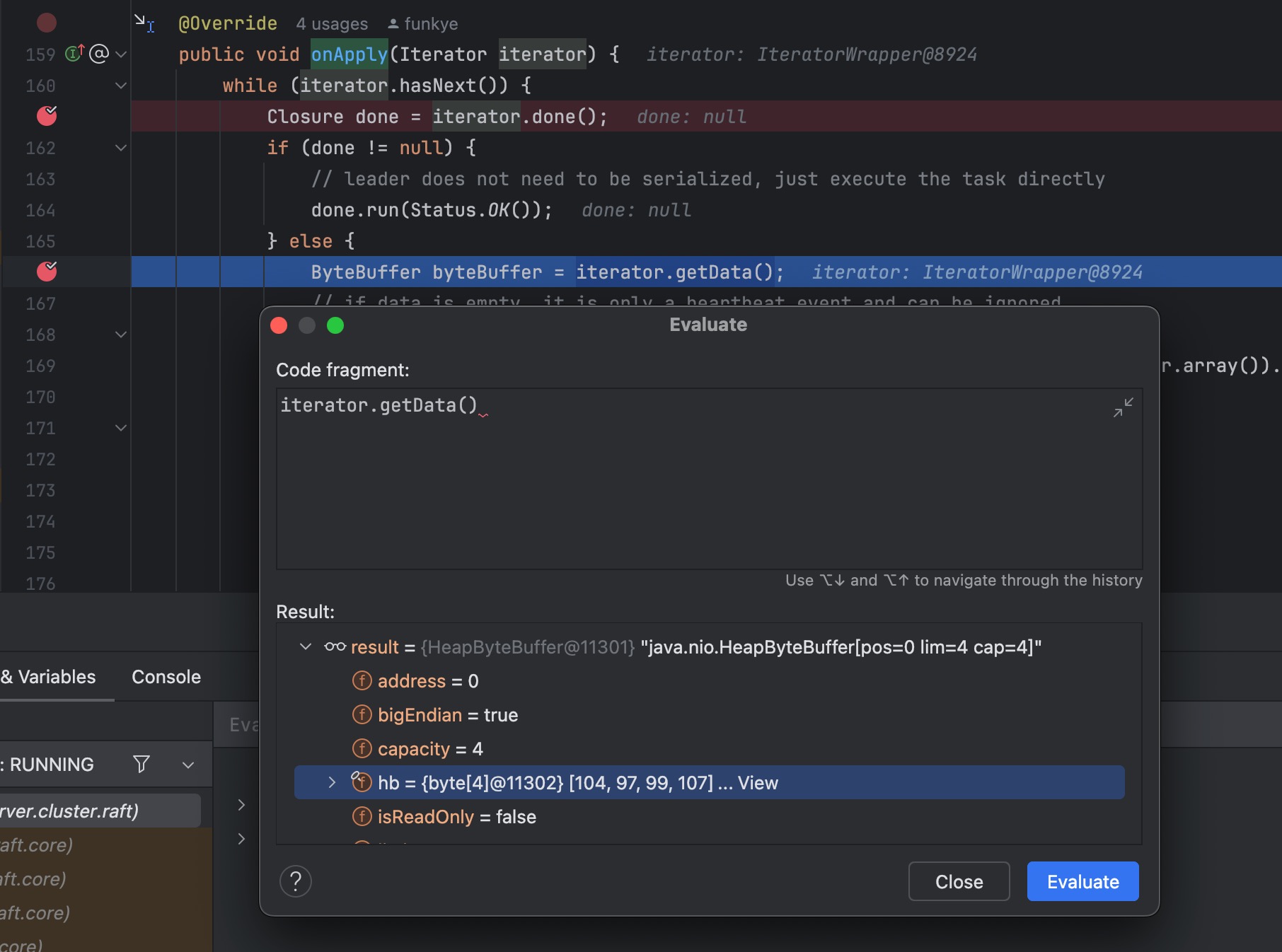Screen dimensions: 1282x952
Task: Select the isReadOnly = false field row
Action: (x=709, y=817)
